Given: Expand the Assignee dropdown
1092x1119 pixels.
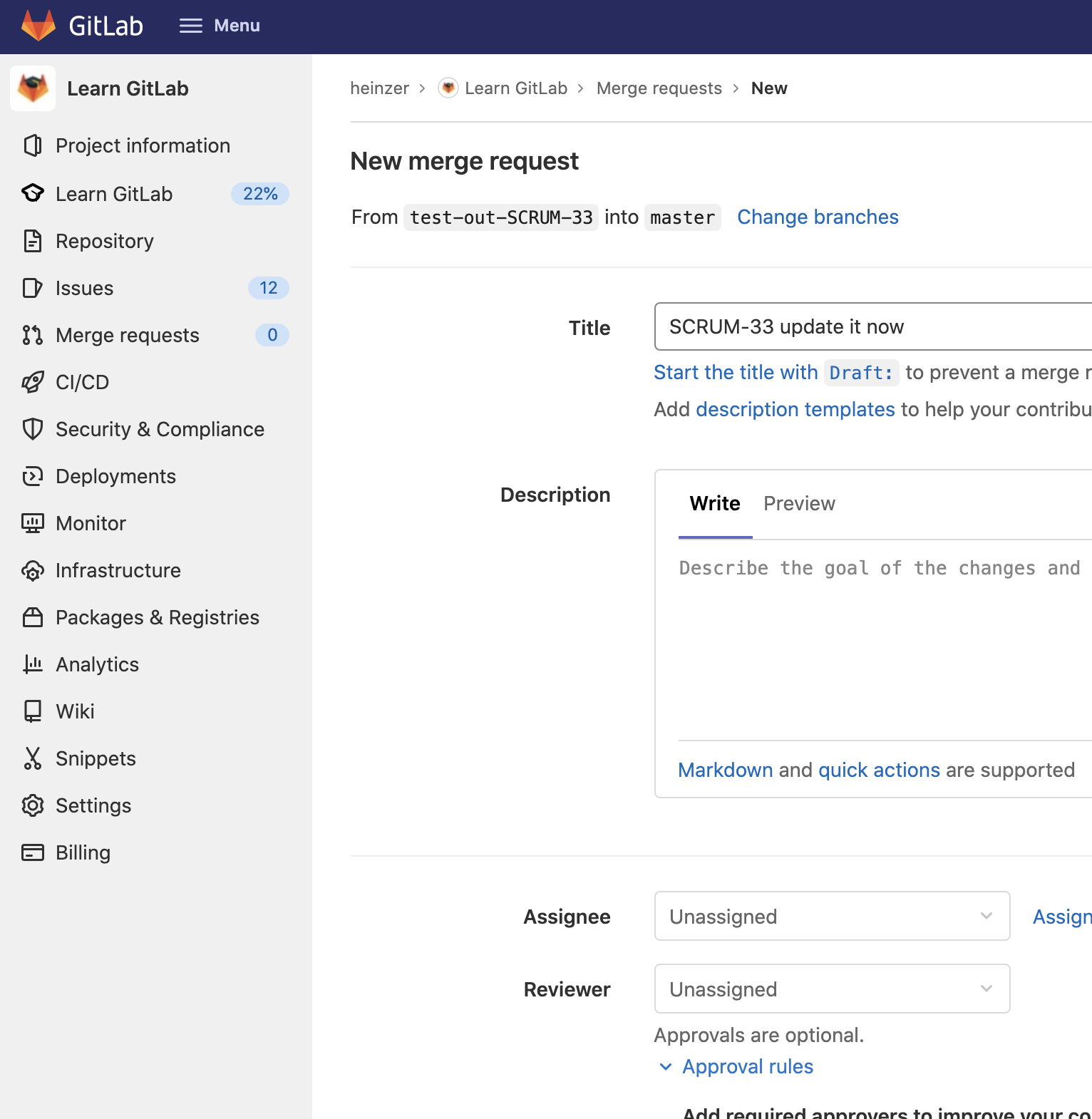Looking at the screenshot, I should tap(832, 916).
